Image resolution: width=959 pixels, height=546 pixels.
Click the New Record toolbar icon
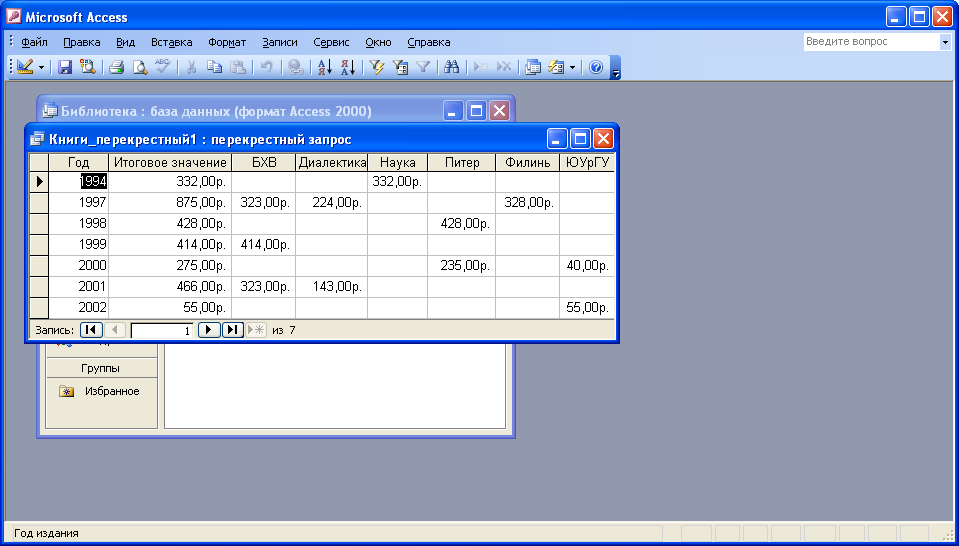[481, 67]
